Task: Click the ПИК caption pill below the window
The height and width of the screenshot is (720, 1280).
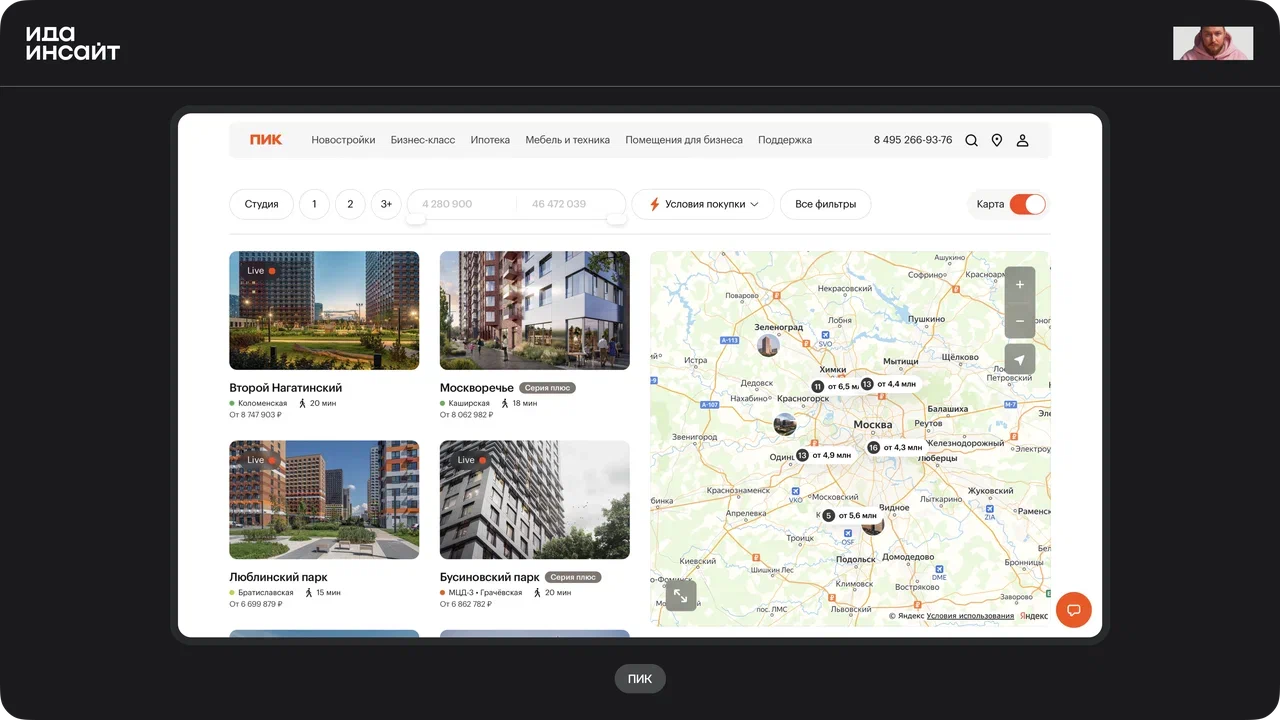Action: pyautogui.click(x=640, y=679)
